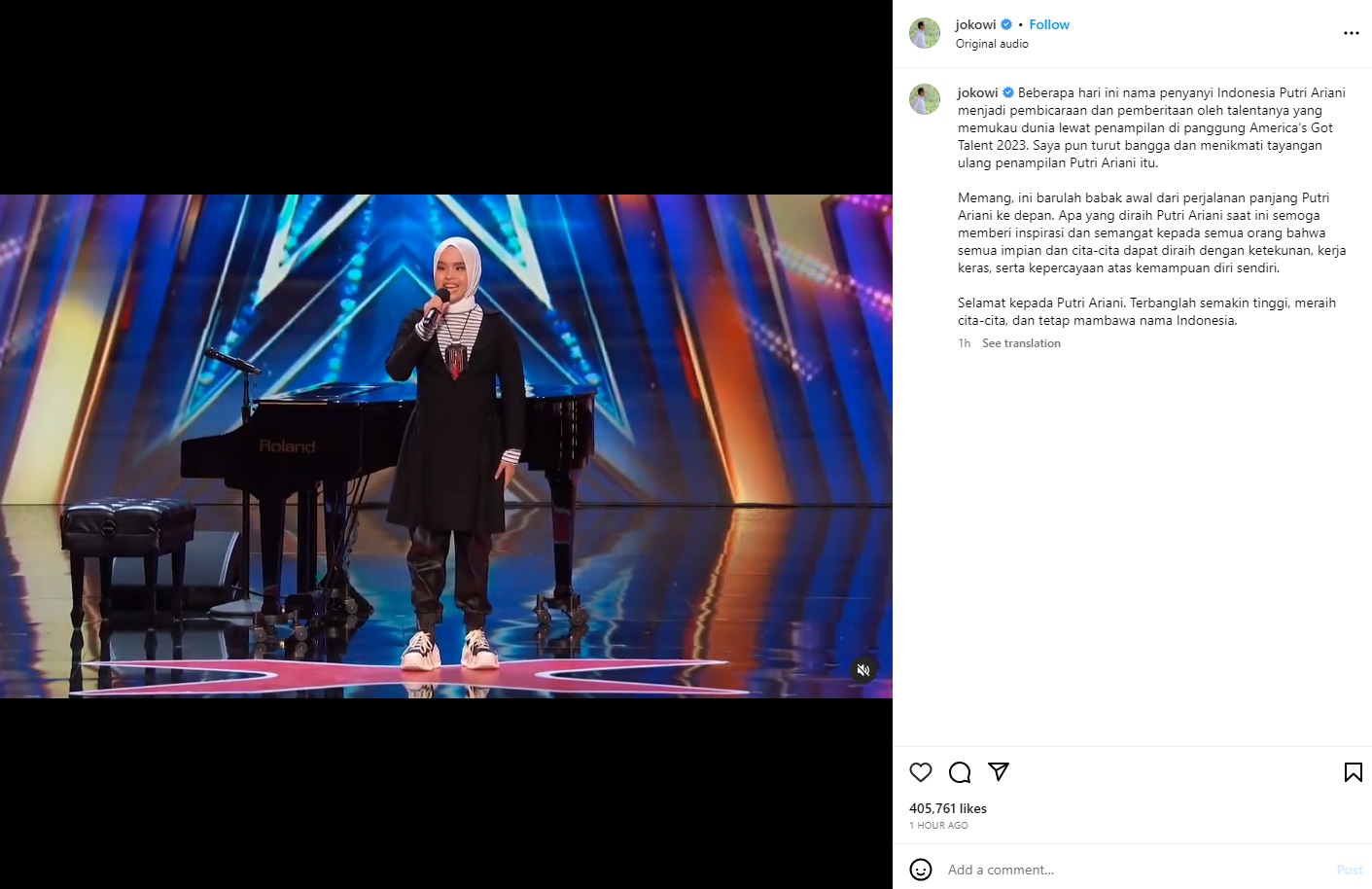Save post with bookmark icon

click(1353, 772)
